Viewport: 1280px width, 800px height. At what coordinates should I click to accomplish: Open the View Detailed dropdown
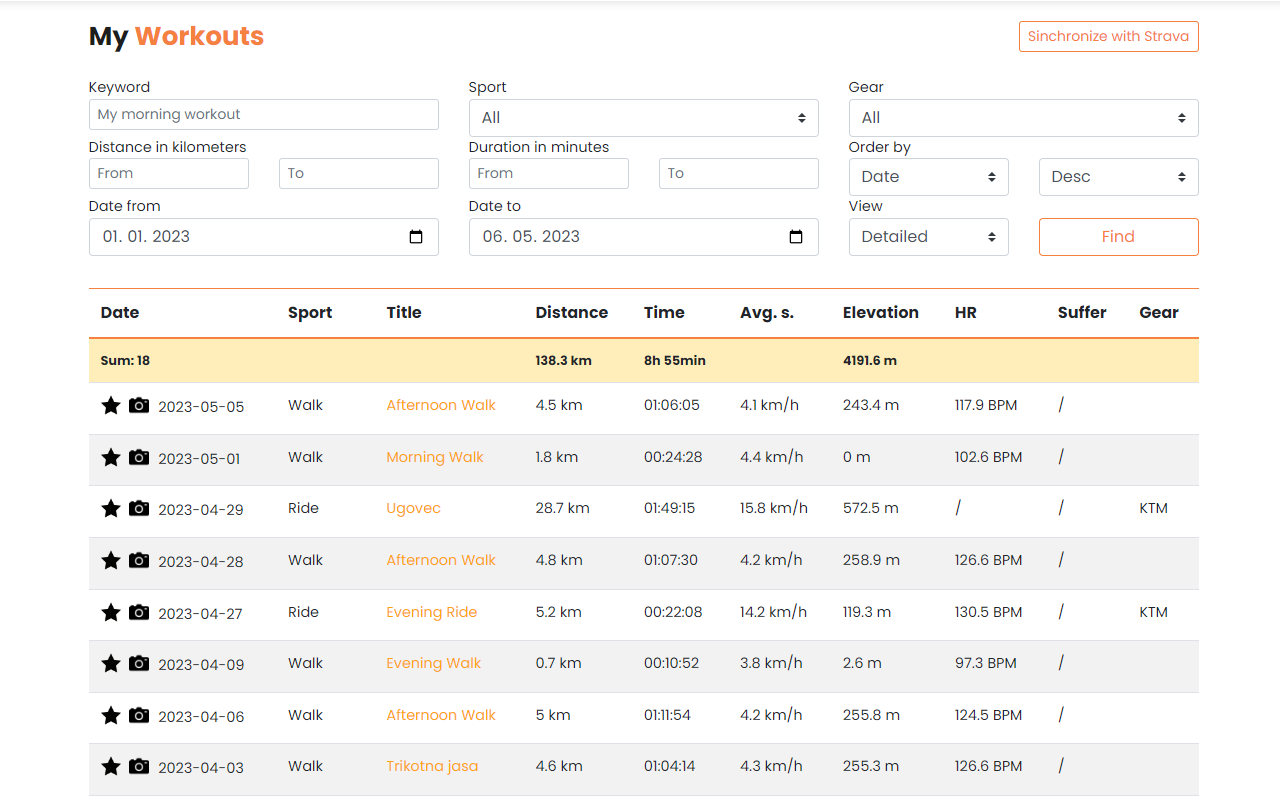(928, 237)
